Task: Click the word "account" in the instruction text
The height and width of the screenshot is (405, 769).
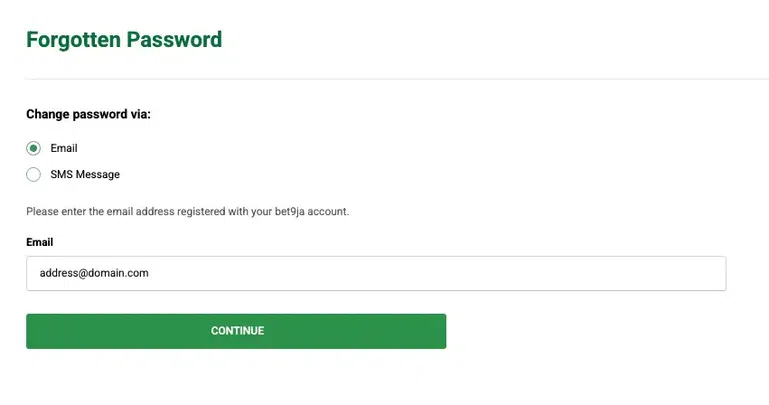Action: pyautogui.click(x=326, y=212)
